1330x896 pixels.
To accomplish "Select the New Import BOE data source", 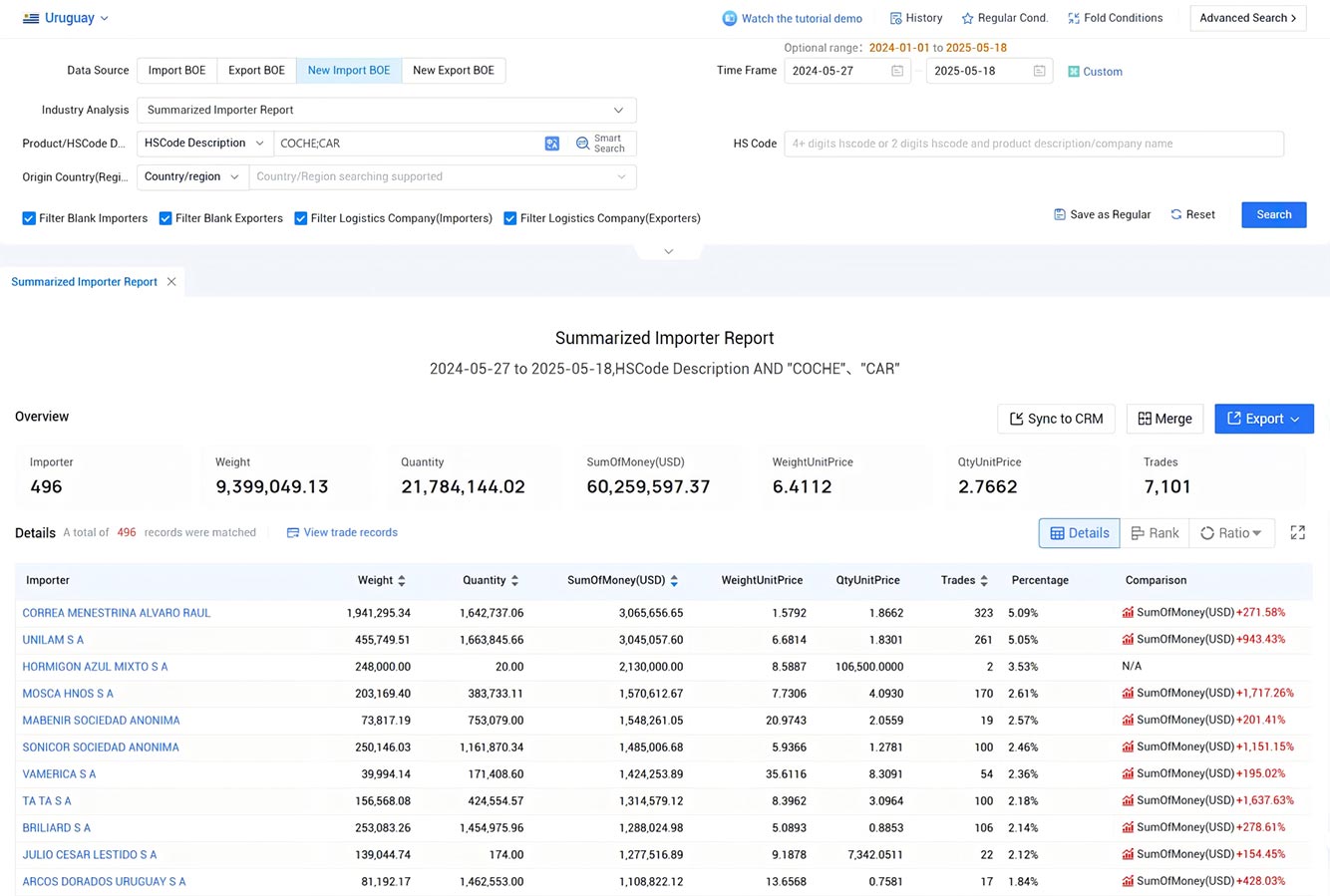I will pos(349,71).
